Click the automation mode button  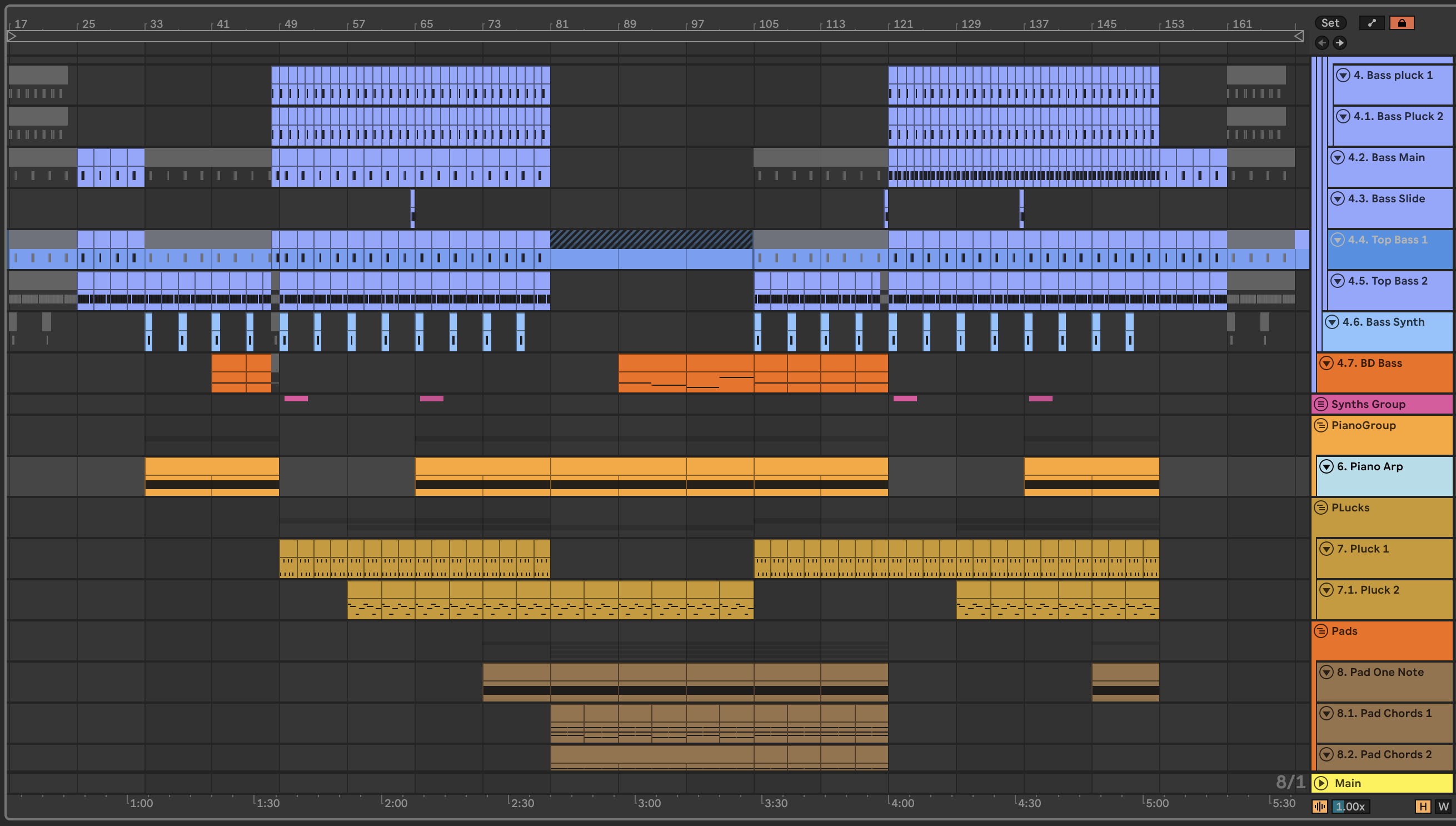coord(1372,23)
